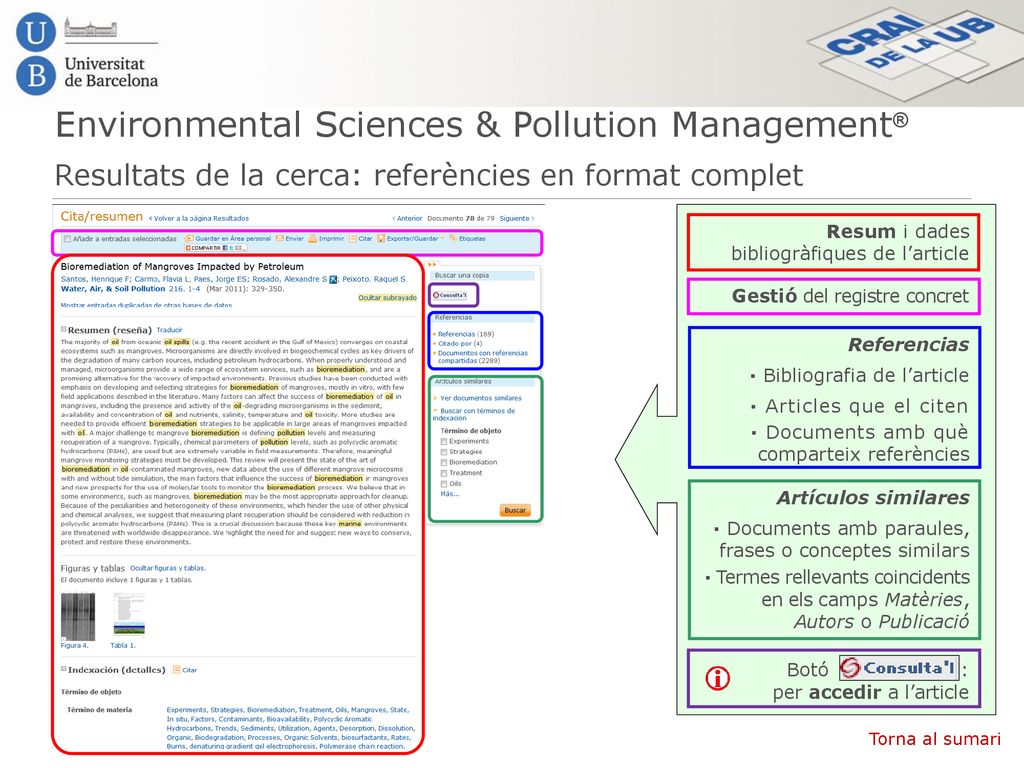1024x768 pixels.
Task: Go to the Siguiente document
Action: [517, 219]
